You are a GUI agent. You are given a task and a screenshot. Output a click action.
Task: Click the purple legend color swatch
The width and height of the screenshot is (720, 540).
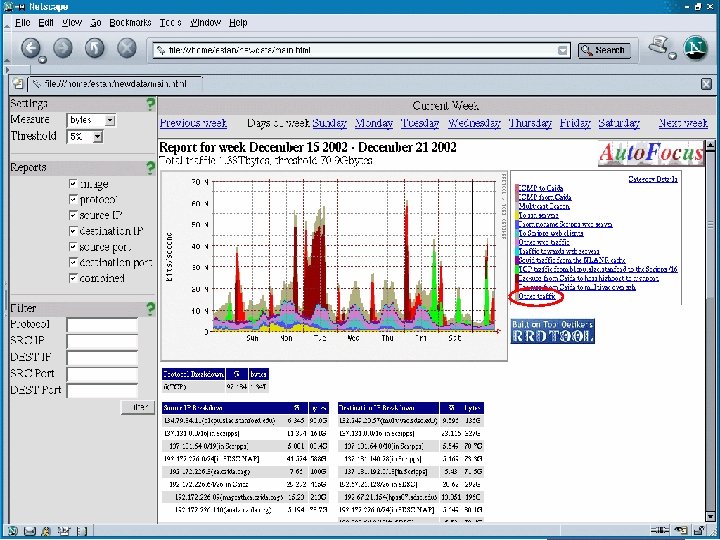(x=517, y=260)
